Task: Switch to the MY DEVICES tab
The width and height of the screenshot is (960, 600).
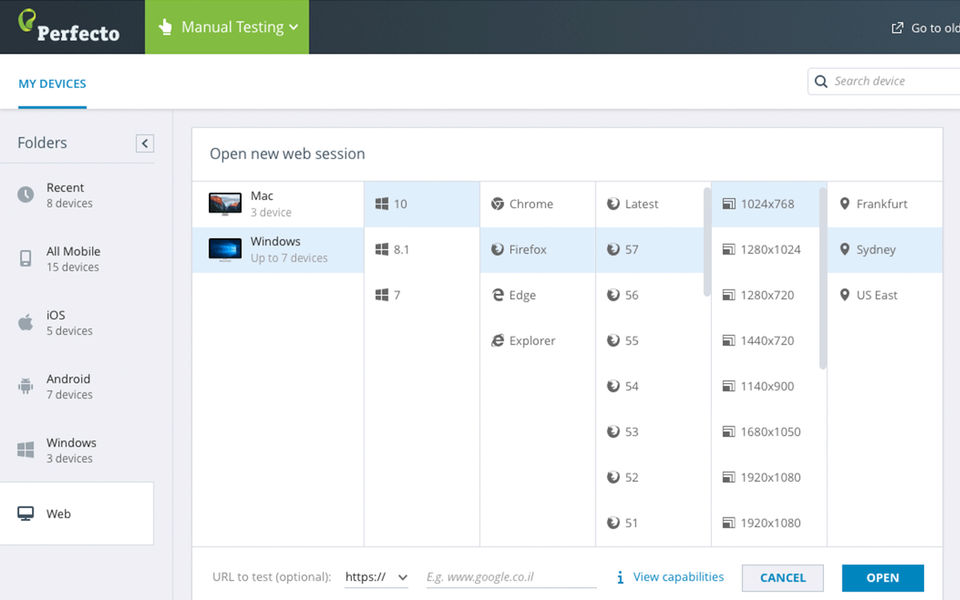Action: (x=52, y=84)
